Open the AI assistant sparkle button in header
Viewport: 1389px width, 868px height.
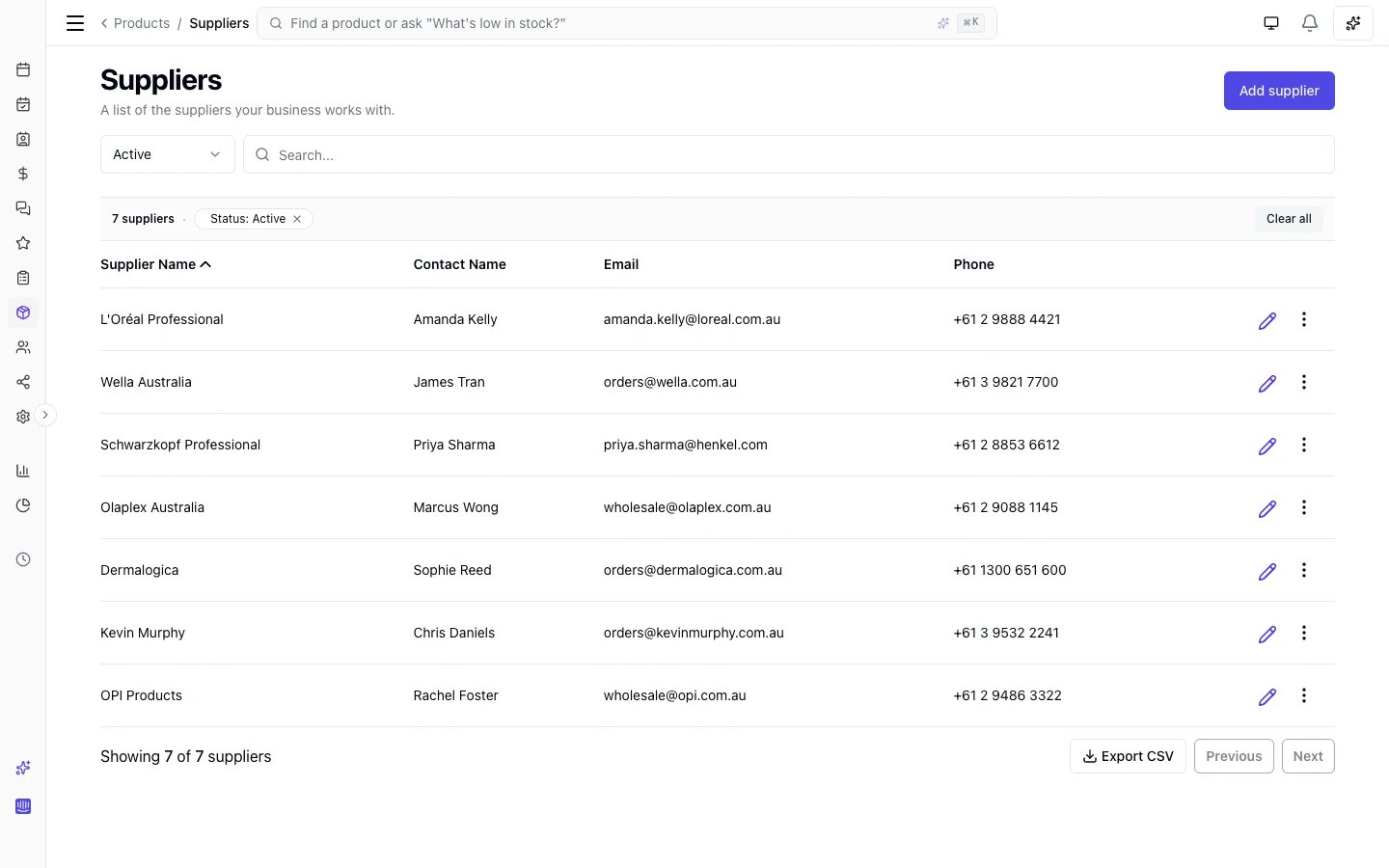pos(1353,23)
